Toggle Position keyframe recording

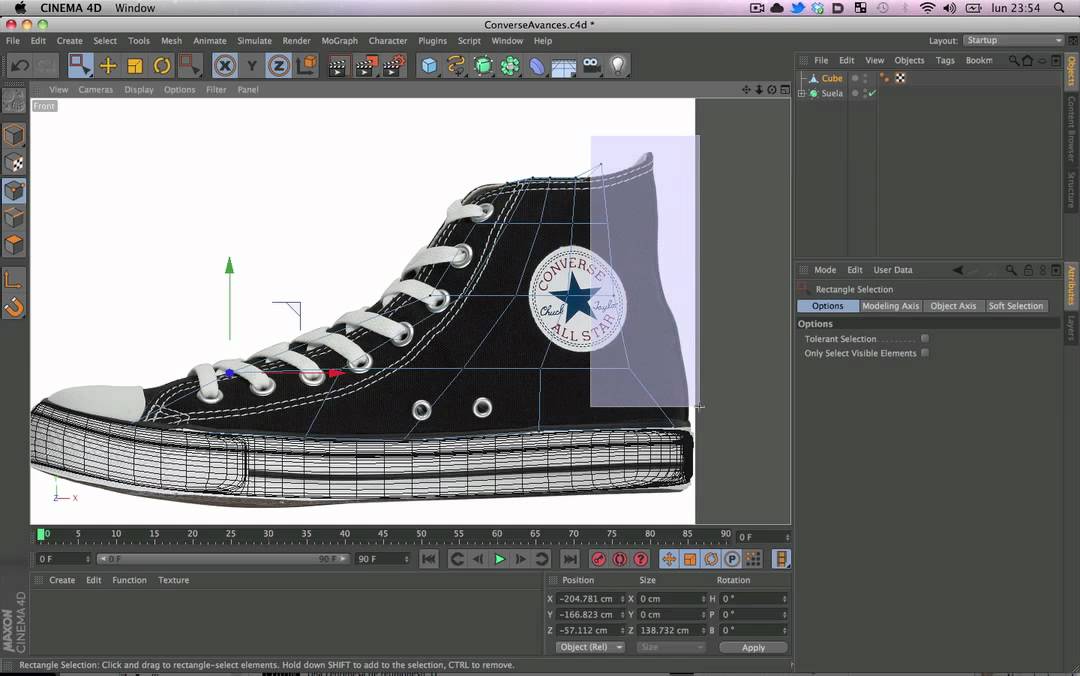[669, 560]
